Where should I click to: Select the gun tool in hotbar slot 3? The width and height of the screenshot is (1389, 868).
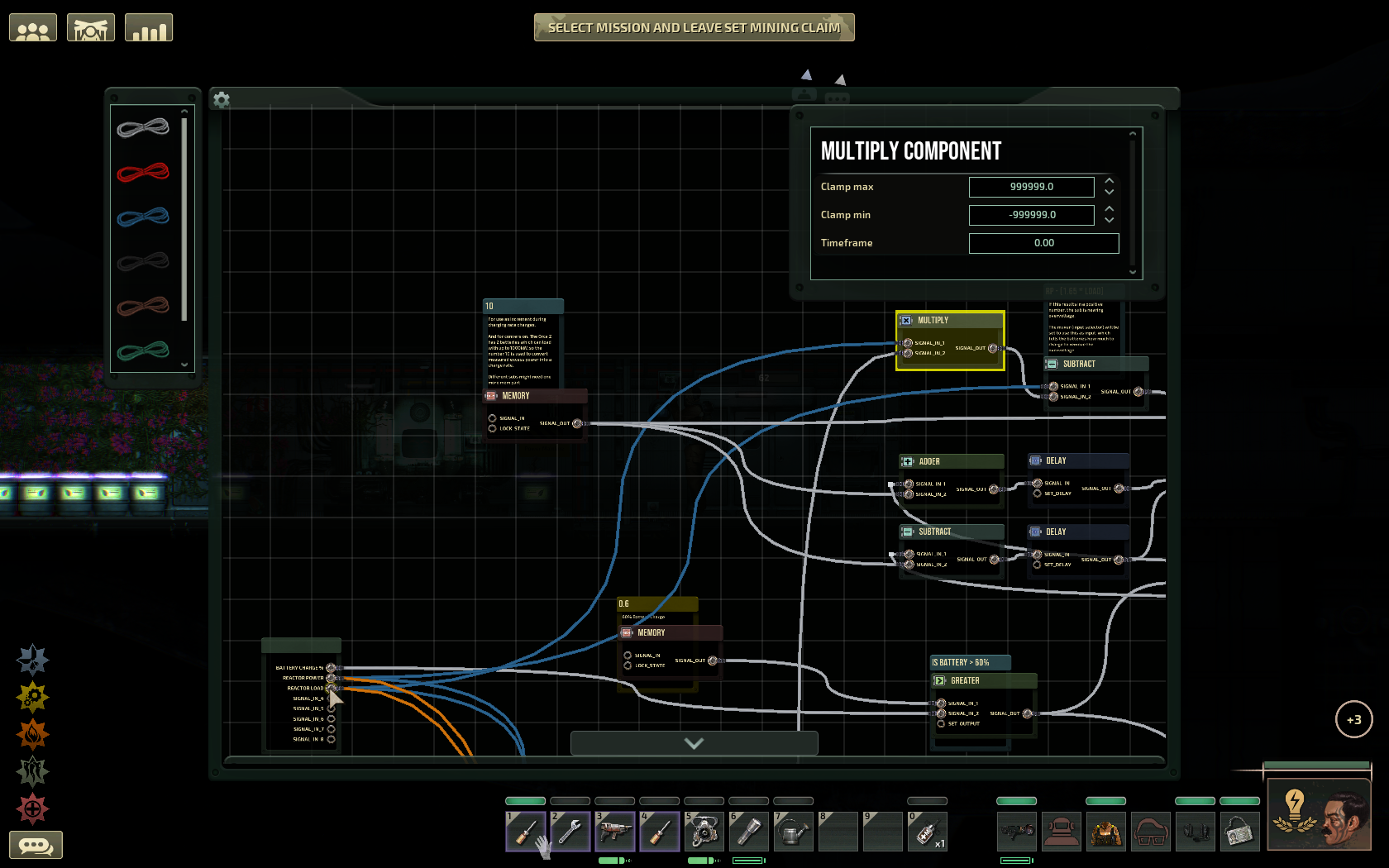615,831
